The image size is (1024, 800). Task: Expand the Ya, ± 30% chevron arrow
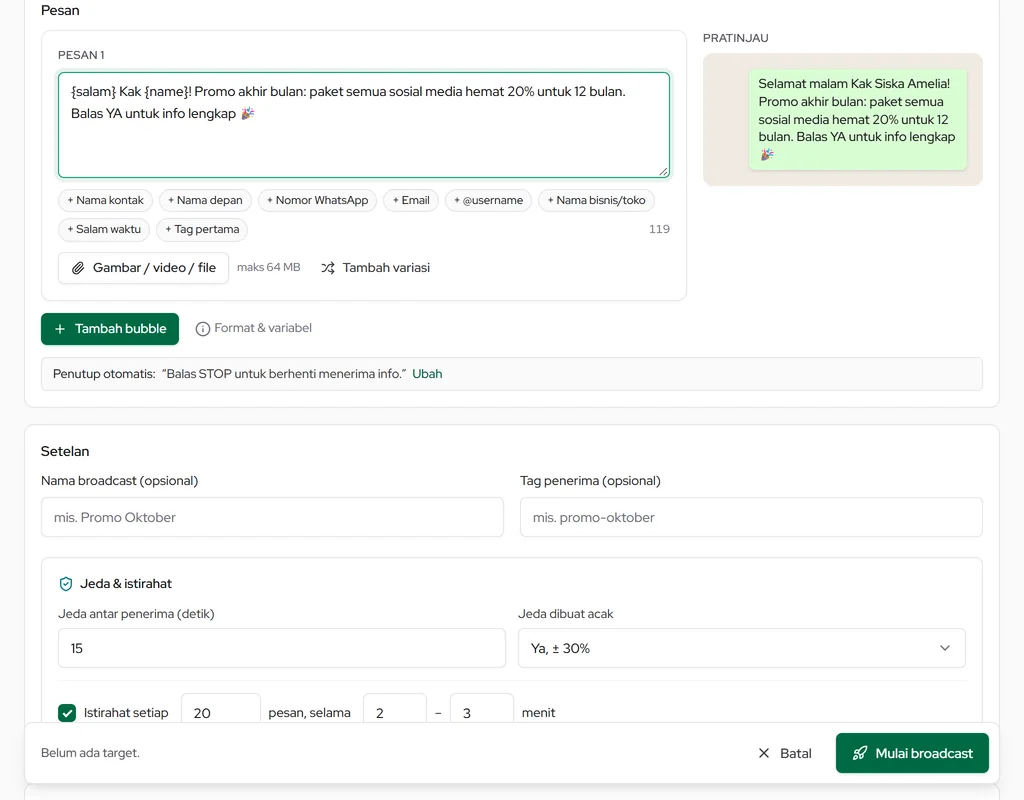click(x=944, y=648)
